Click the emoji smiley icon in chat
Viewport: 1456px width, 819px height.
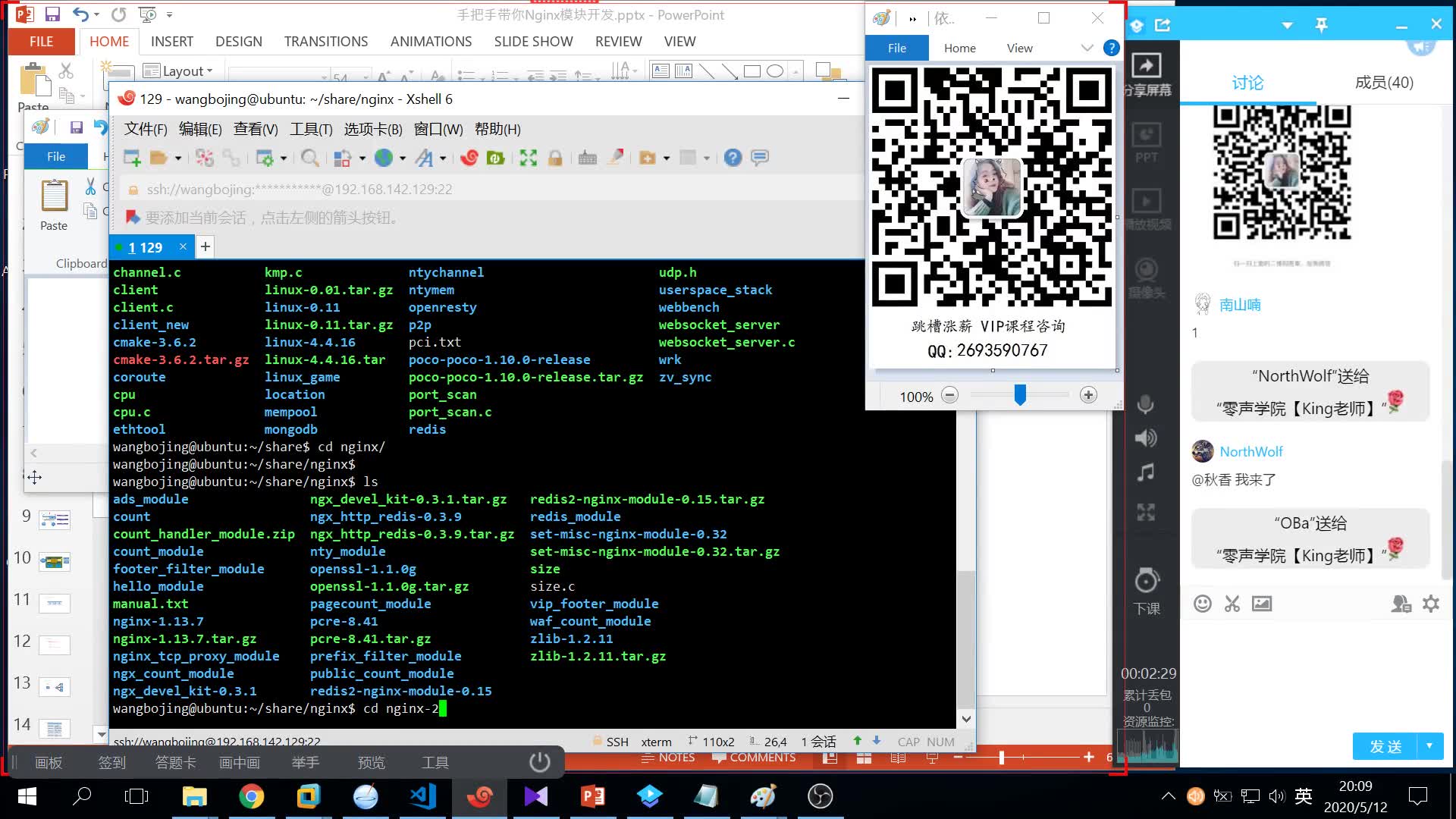pyautogui.click(x=1203, y=604)
